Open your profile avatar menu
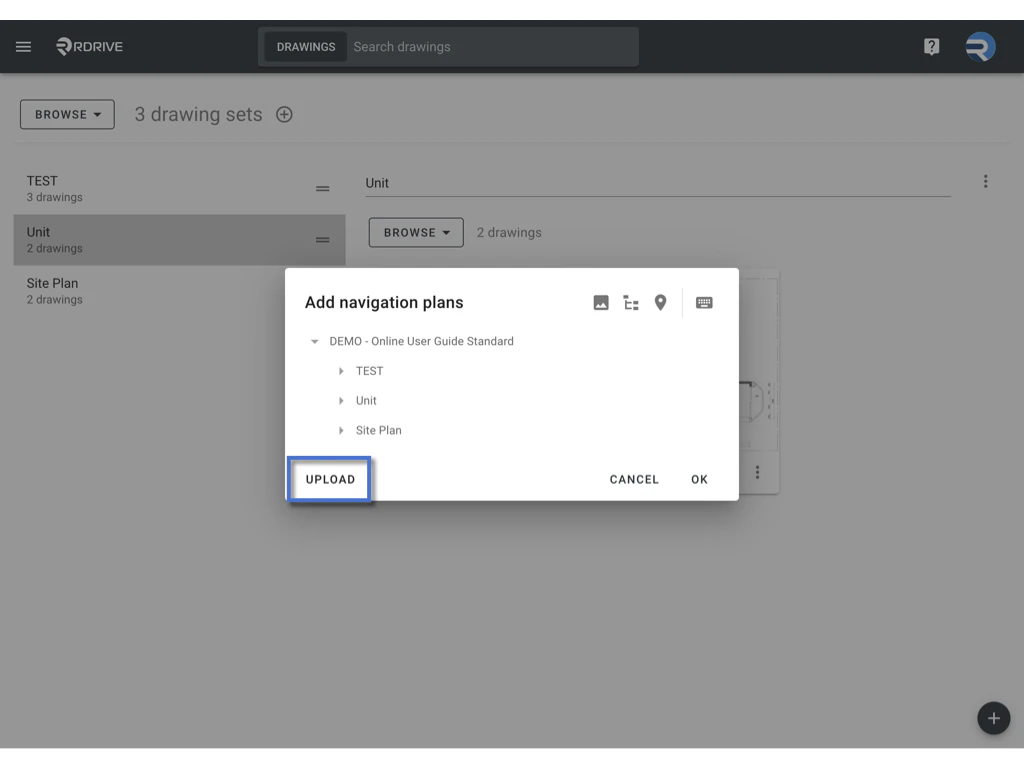 click(979, 46)
